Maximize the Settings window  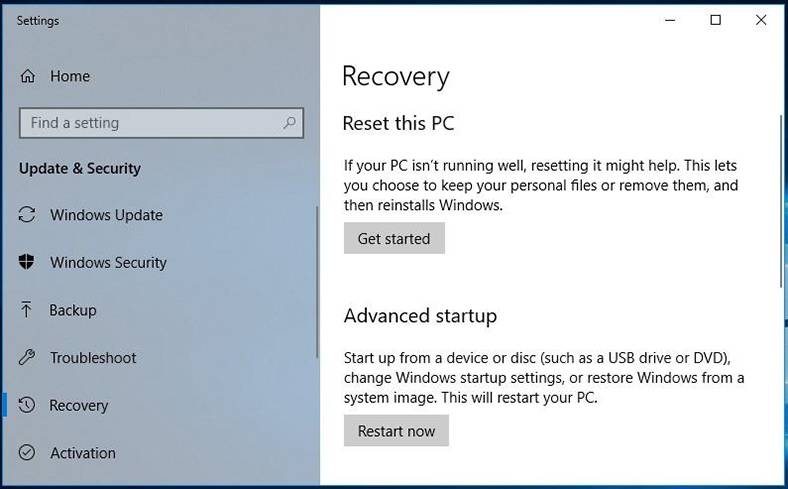[716, 20]
